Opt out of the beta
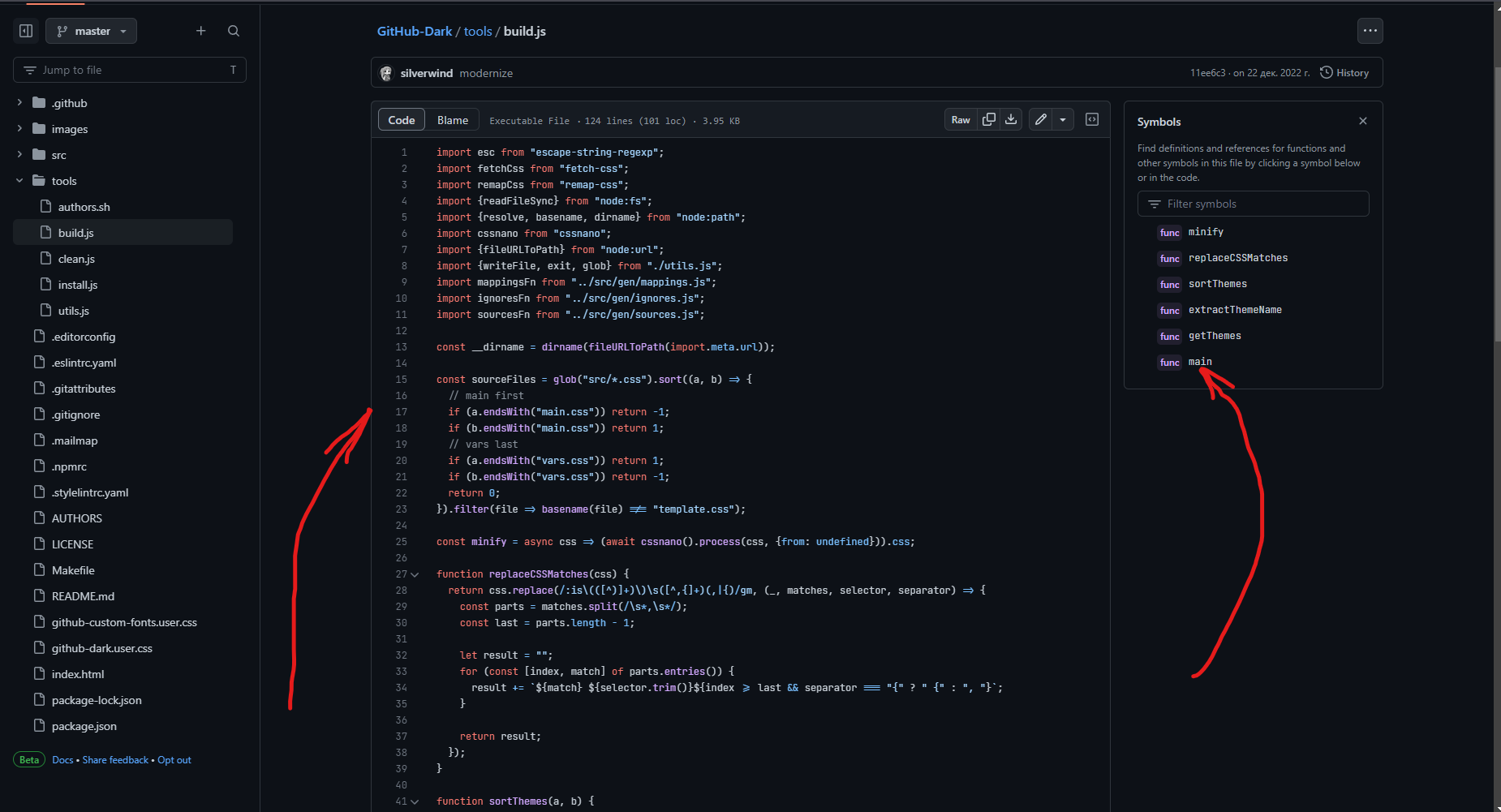 [x=174, y=760]
